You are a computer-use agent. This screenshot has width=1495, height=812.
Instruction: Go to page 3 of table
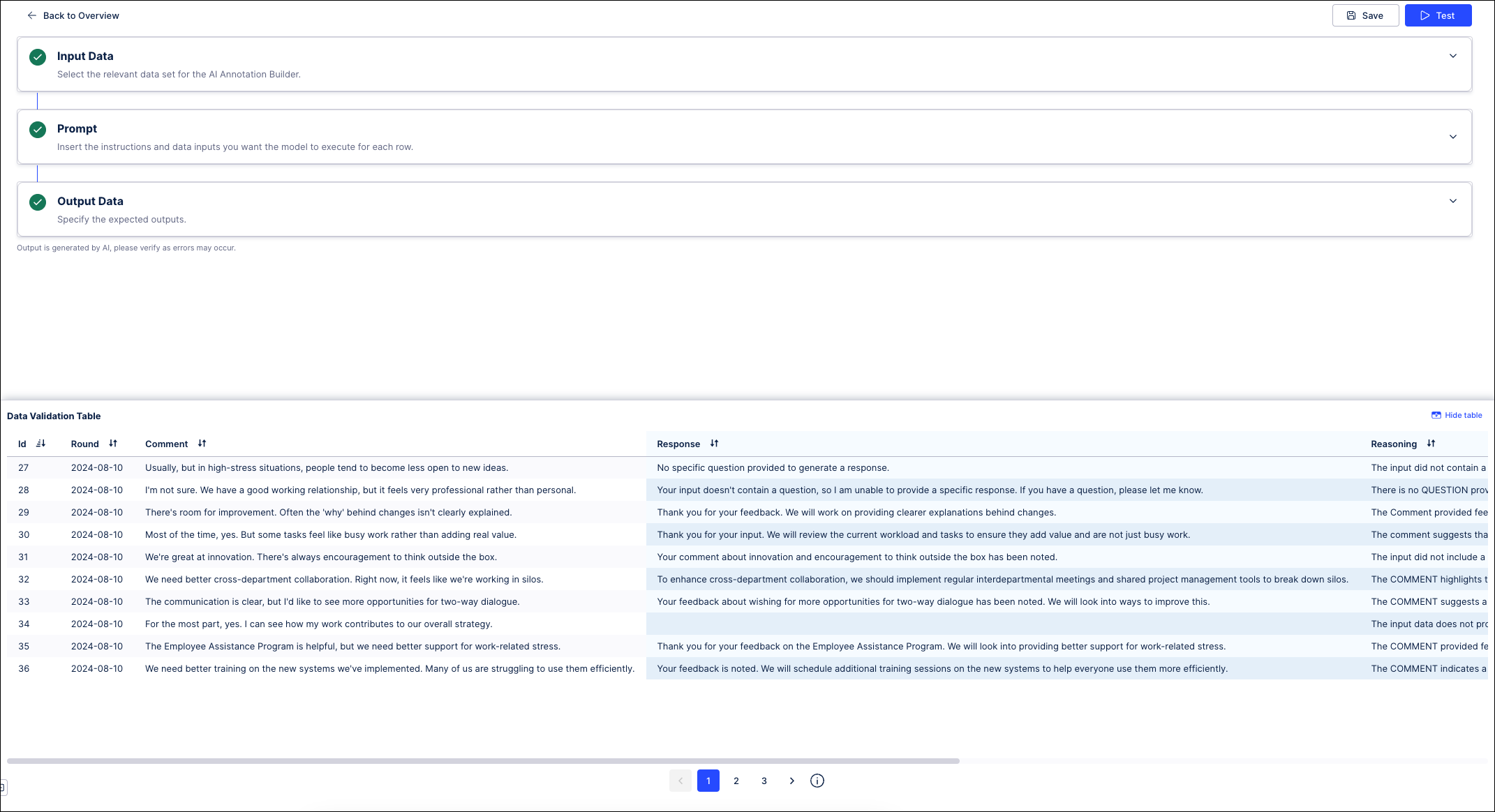764,781
